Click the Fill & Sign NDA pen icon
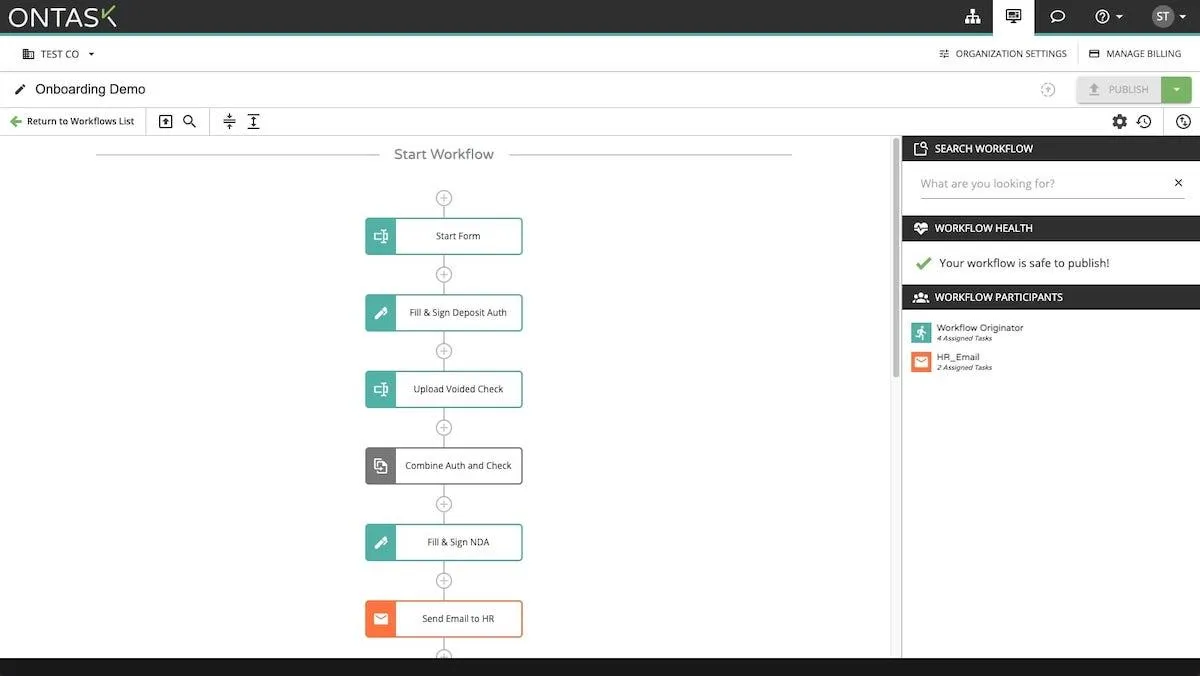Image resolution: width=1200 pixels, height=676 pixels. pos(381,542)
